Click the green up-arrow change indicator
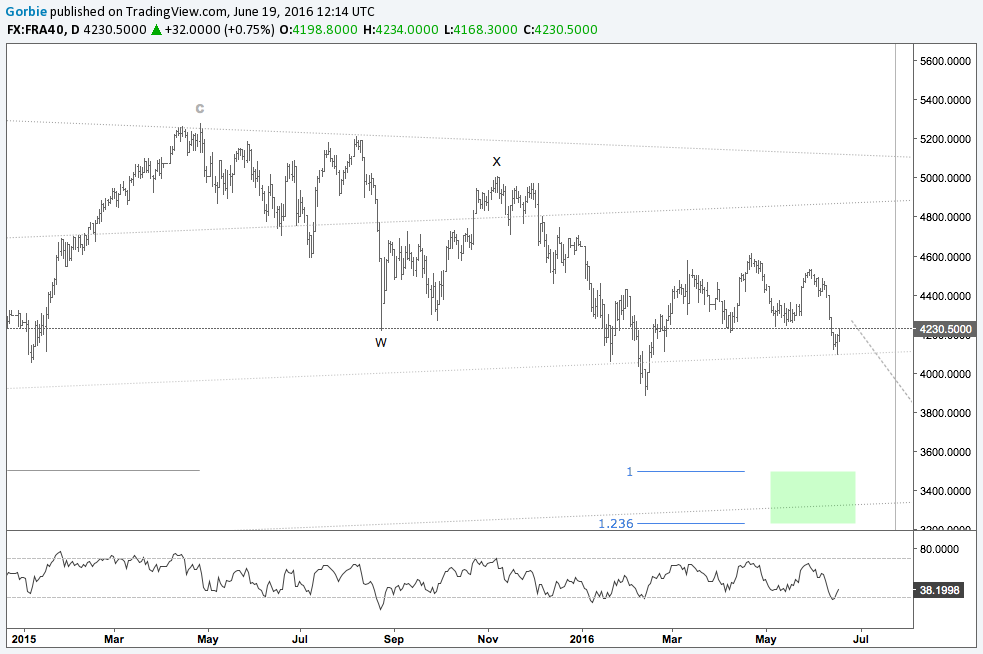 (156, 29)
